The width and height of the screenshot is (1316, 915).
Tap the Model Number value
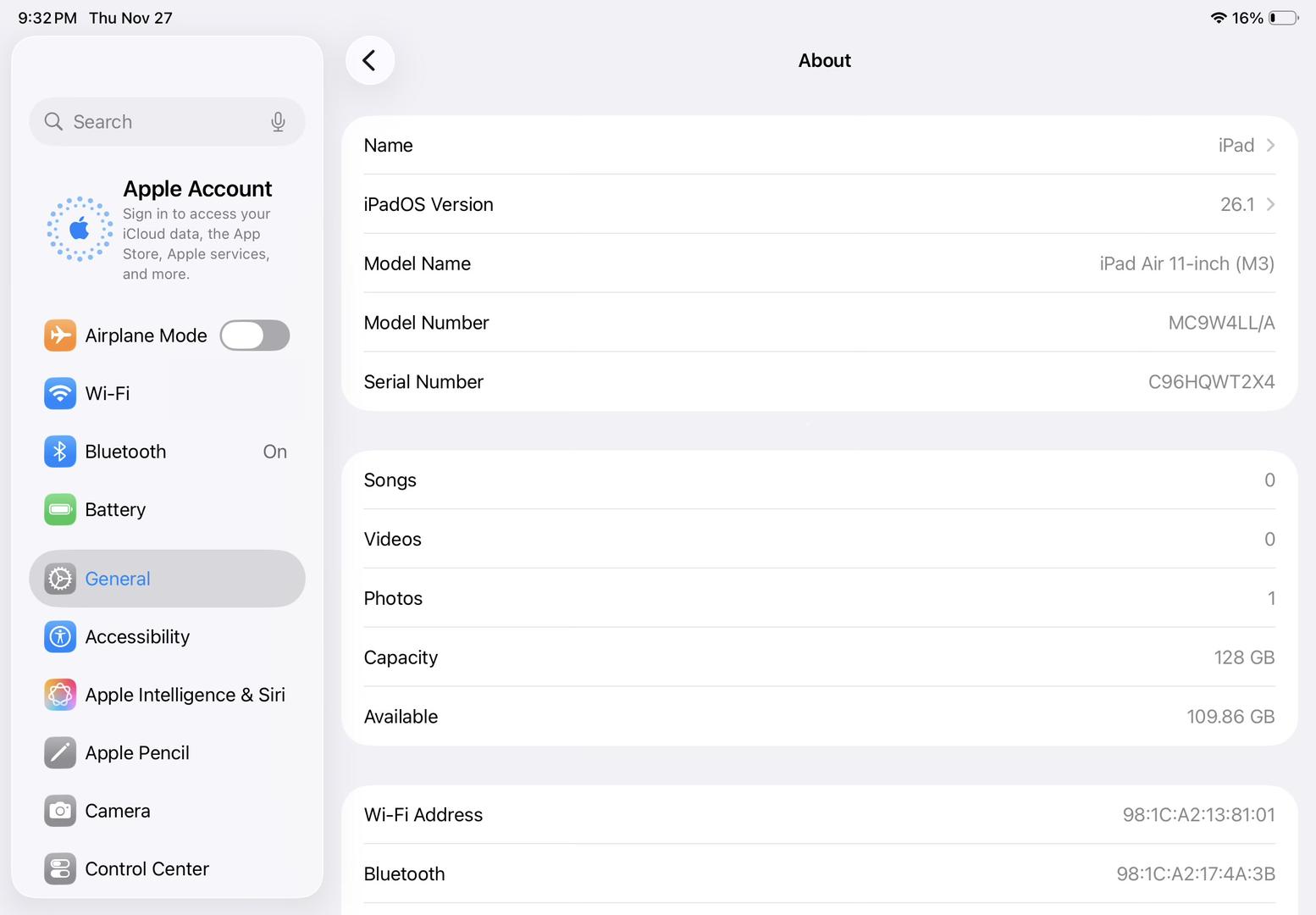[1220, 323]
